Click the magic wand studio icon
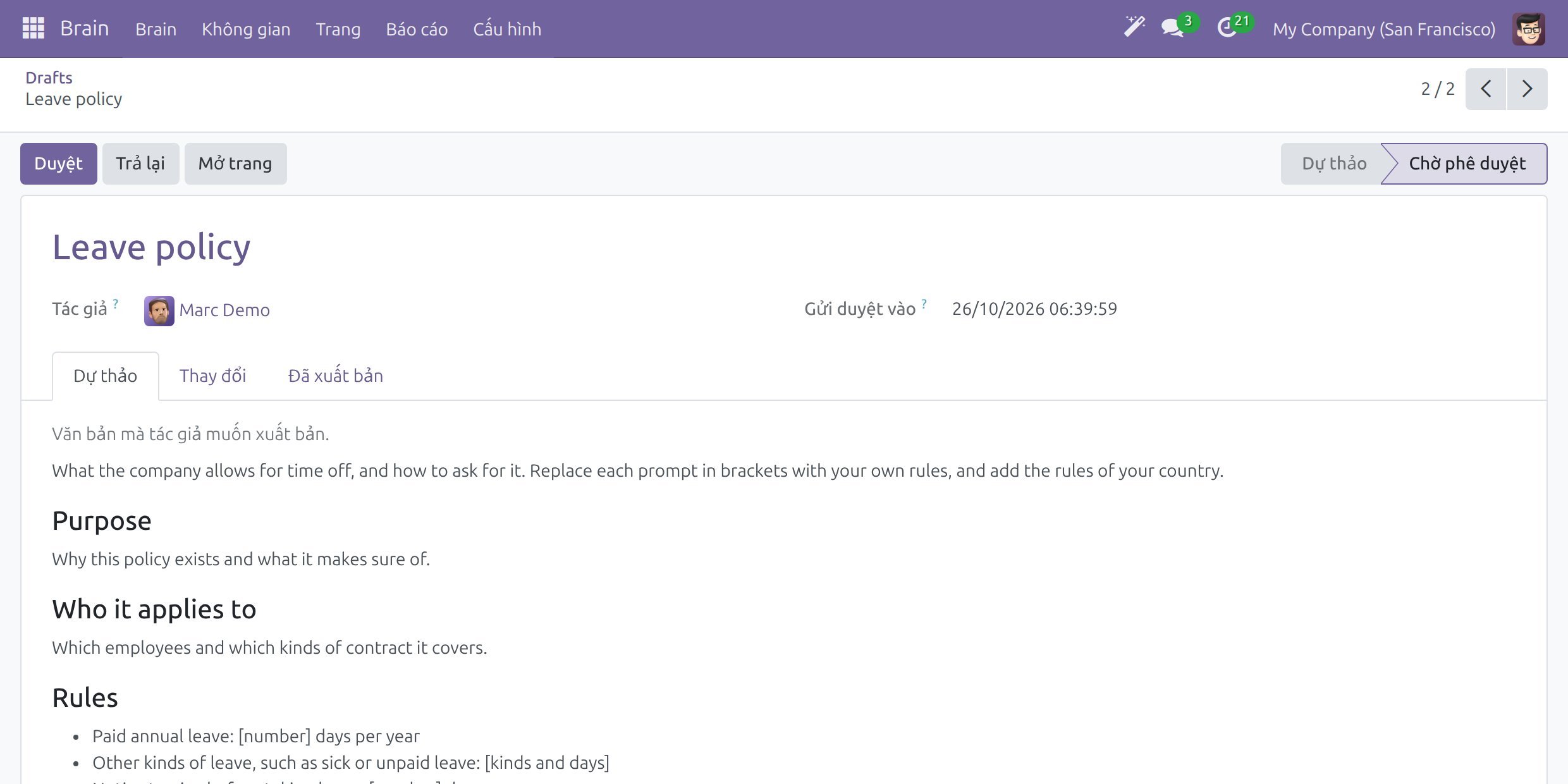This screenshot has height=784, width=1568. point(1134,28)
